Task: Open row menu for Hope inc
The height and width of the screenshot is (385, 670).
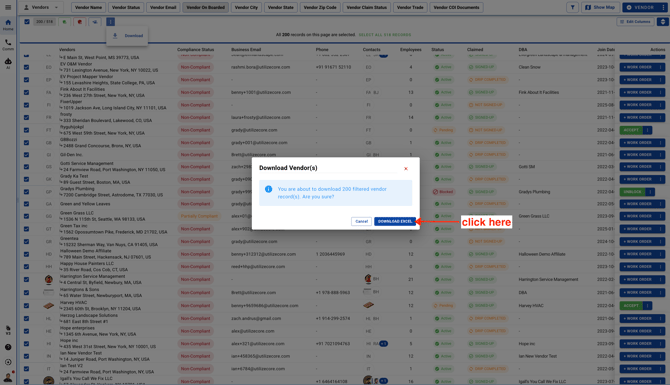Action: (x=661, y=344)
